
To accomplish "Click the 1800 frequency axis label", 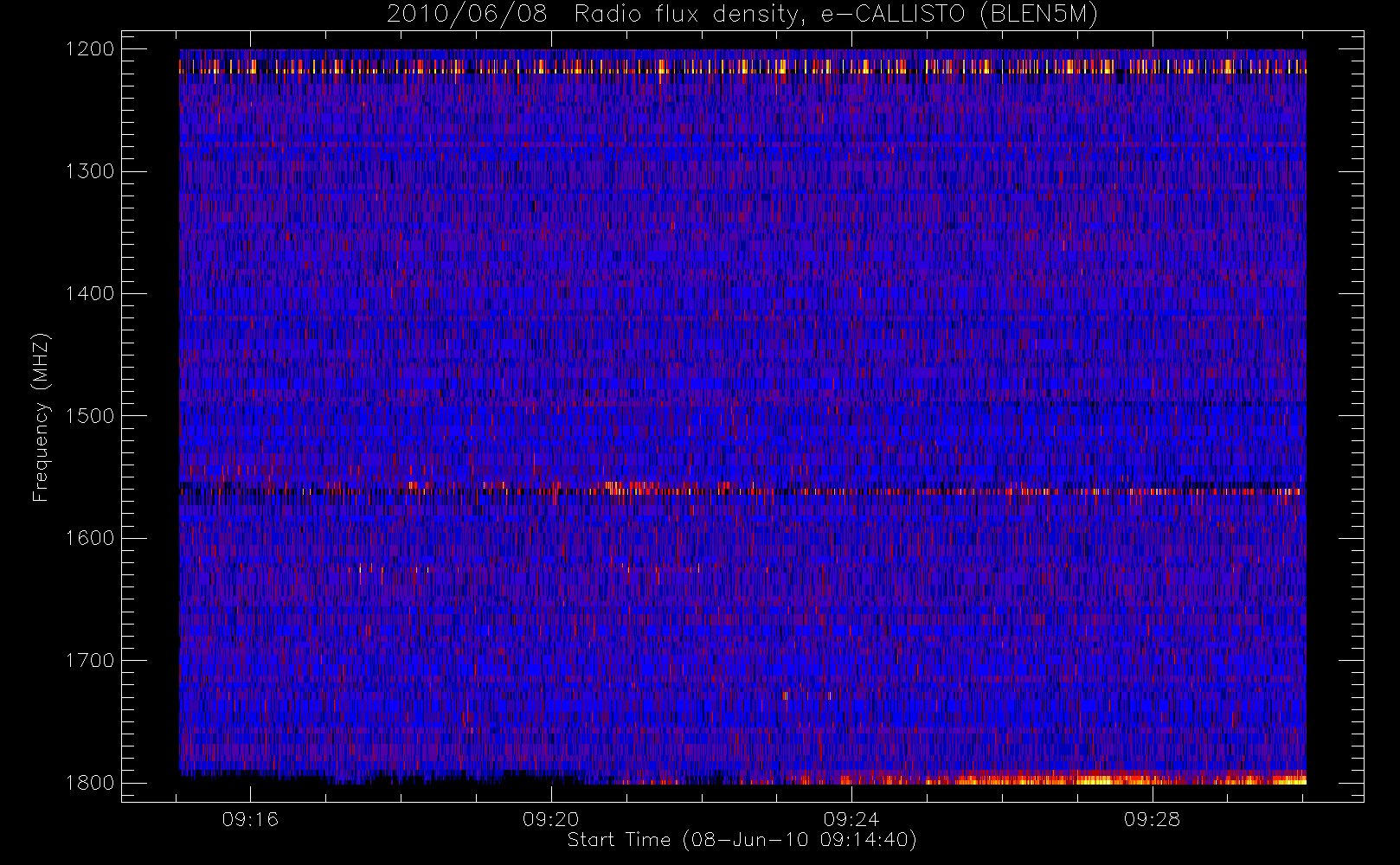I will (x=90, y=783).
